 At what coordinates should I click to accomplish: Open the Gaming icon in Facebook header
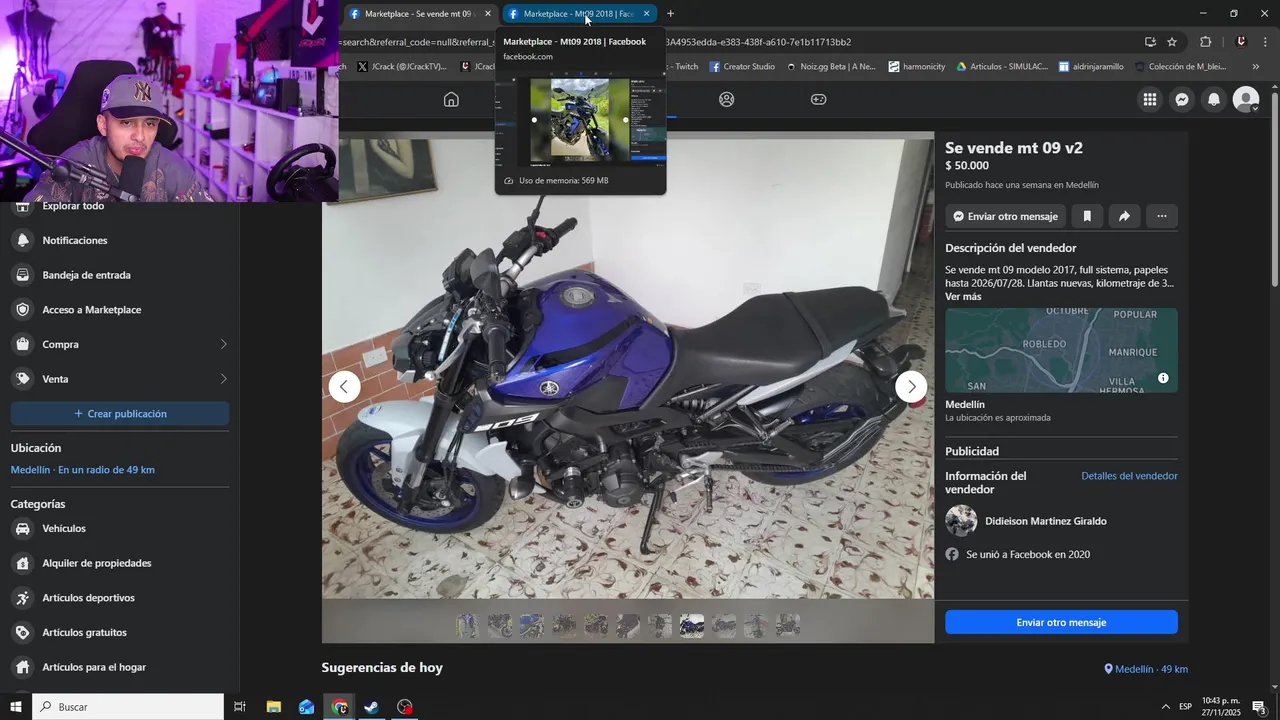(x=818, y=99)
